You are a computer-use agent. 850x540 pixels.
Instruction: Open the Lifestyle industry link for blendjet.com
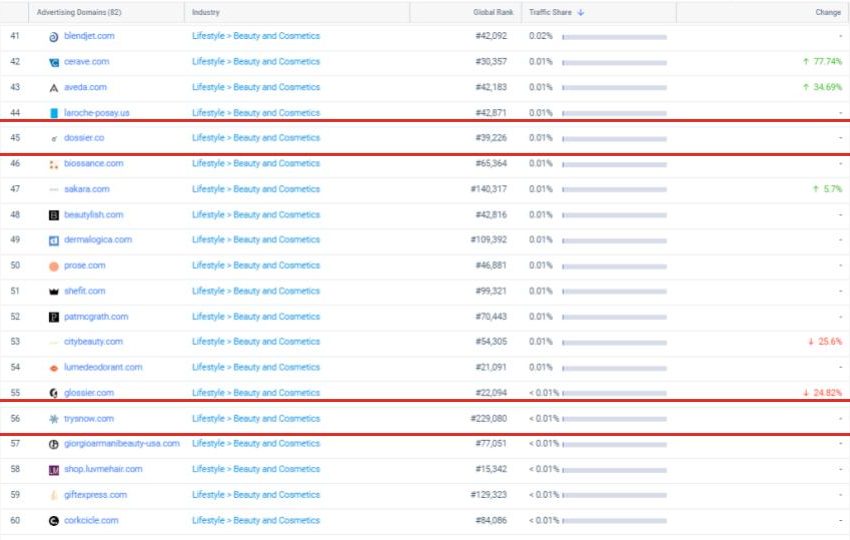[208, 36]
